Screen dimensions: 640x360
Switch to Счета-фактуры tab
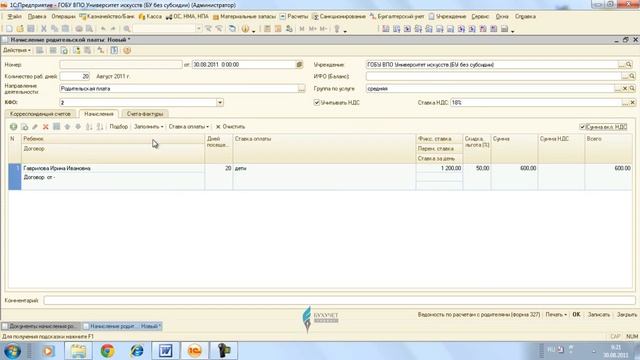pyautogui.click(x=145, y=114)
